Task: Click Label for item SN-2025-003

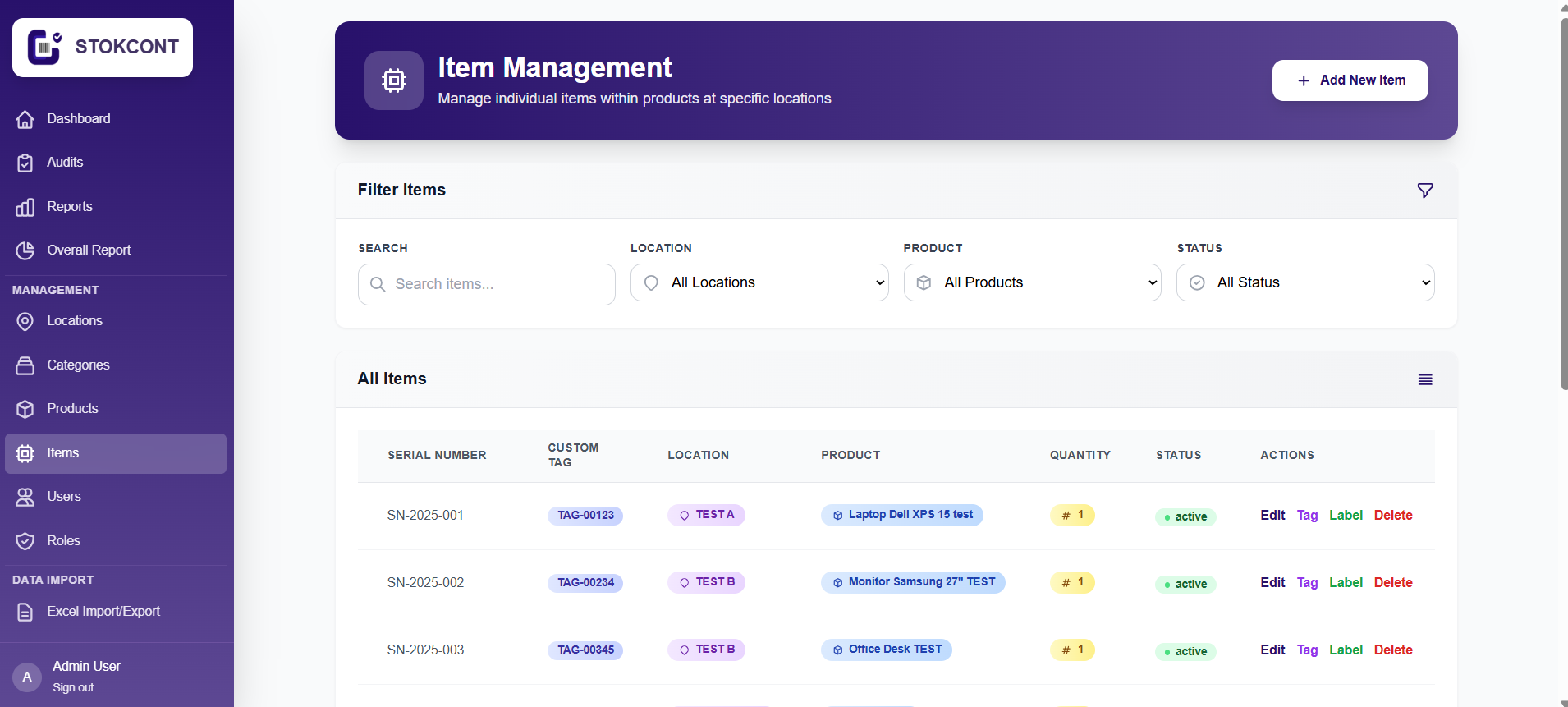Action: coord(1346,650)
